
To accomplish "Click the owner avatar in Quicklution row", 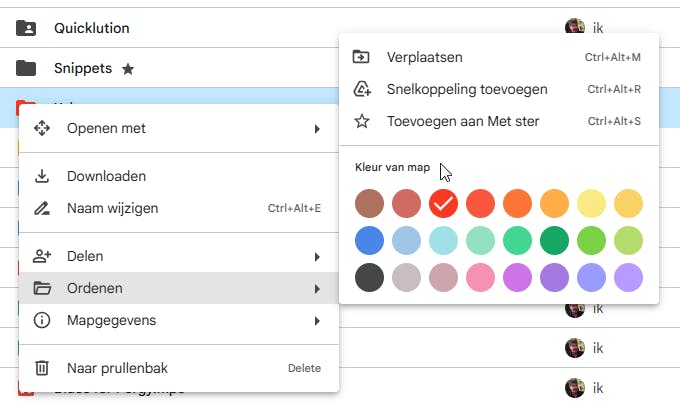I will point(574,28).
